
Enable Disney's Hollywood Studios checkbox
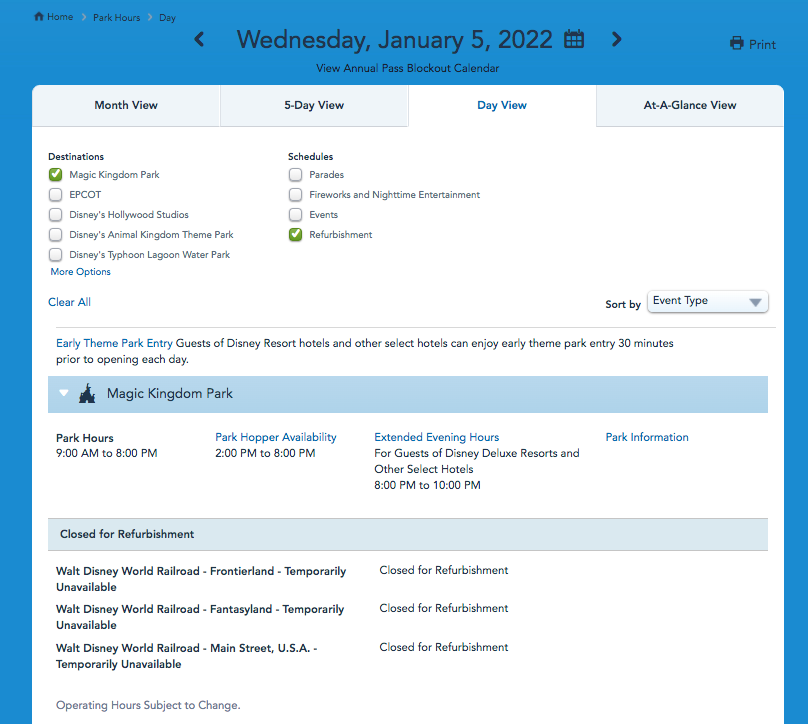(56, 214)
